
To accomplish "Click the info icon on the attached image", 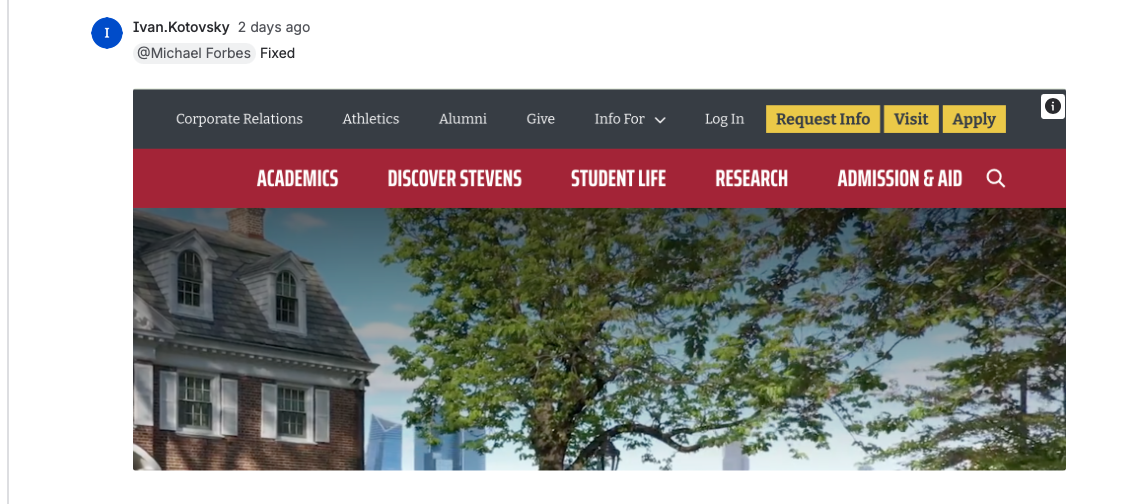I will (1052, 107).
